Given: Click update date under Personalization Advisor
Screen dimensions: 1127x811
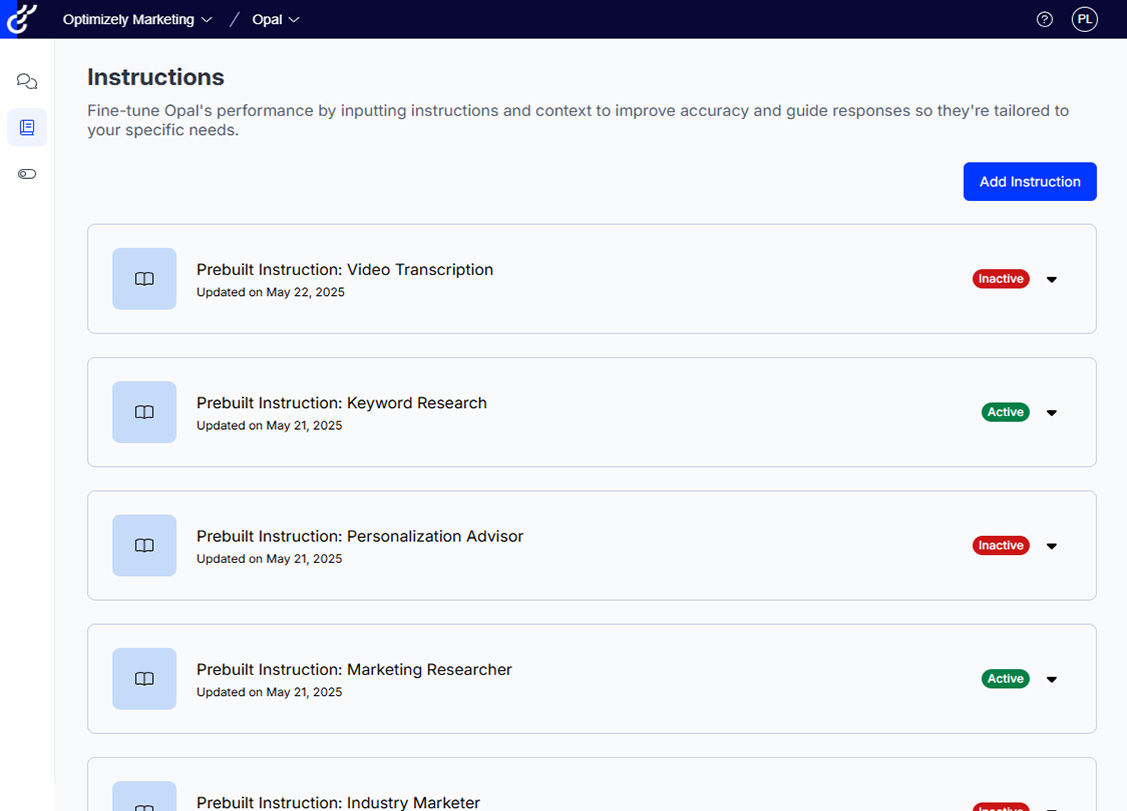Looking at the screenshot, I should click(269, 559).
